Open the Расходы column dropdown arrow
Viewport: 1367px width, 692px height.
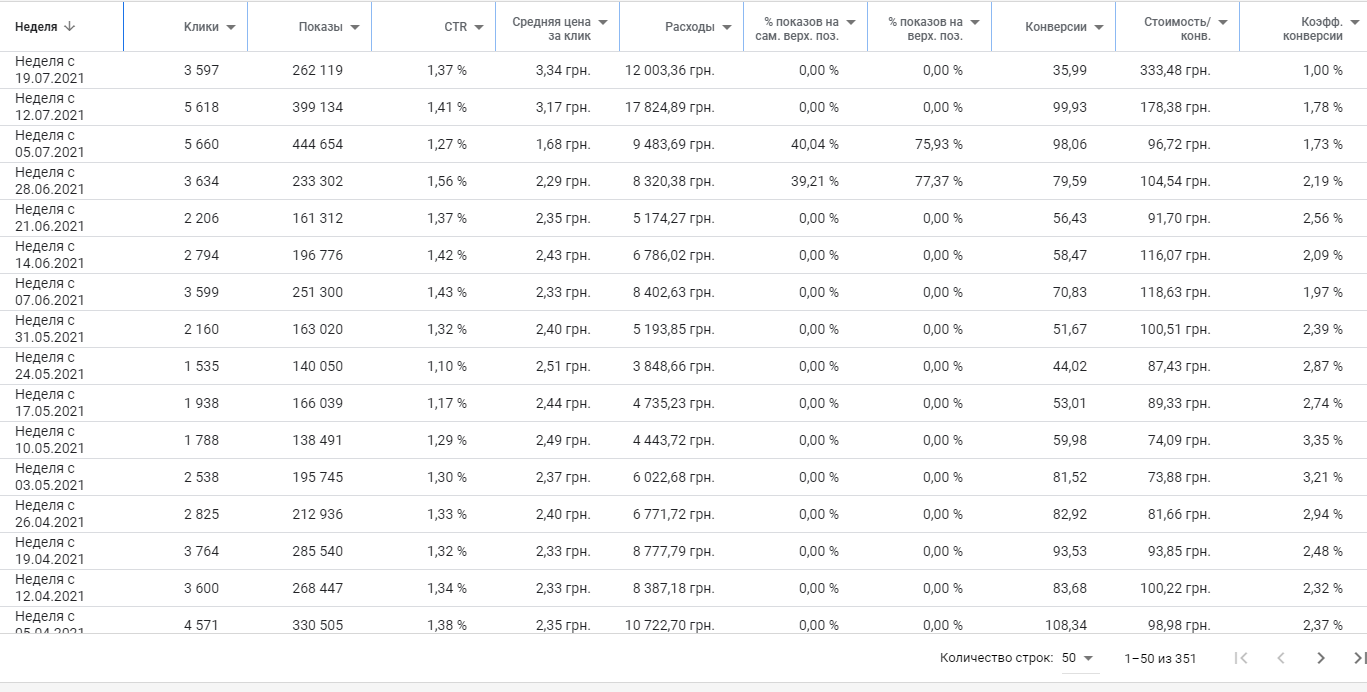click(727, 27)
